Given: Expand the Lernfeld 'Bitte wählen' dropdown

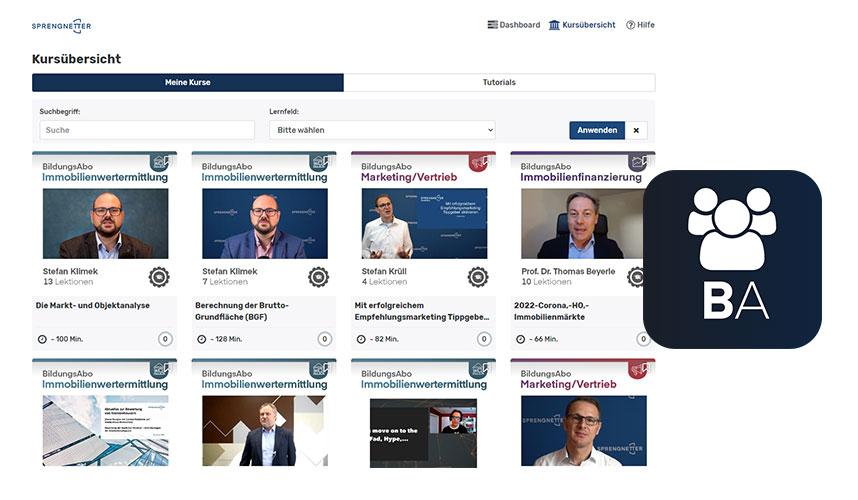Looking at the screenshot, I should (x=382, y=130).
